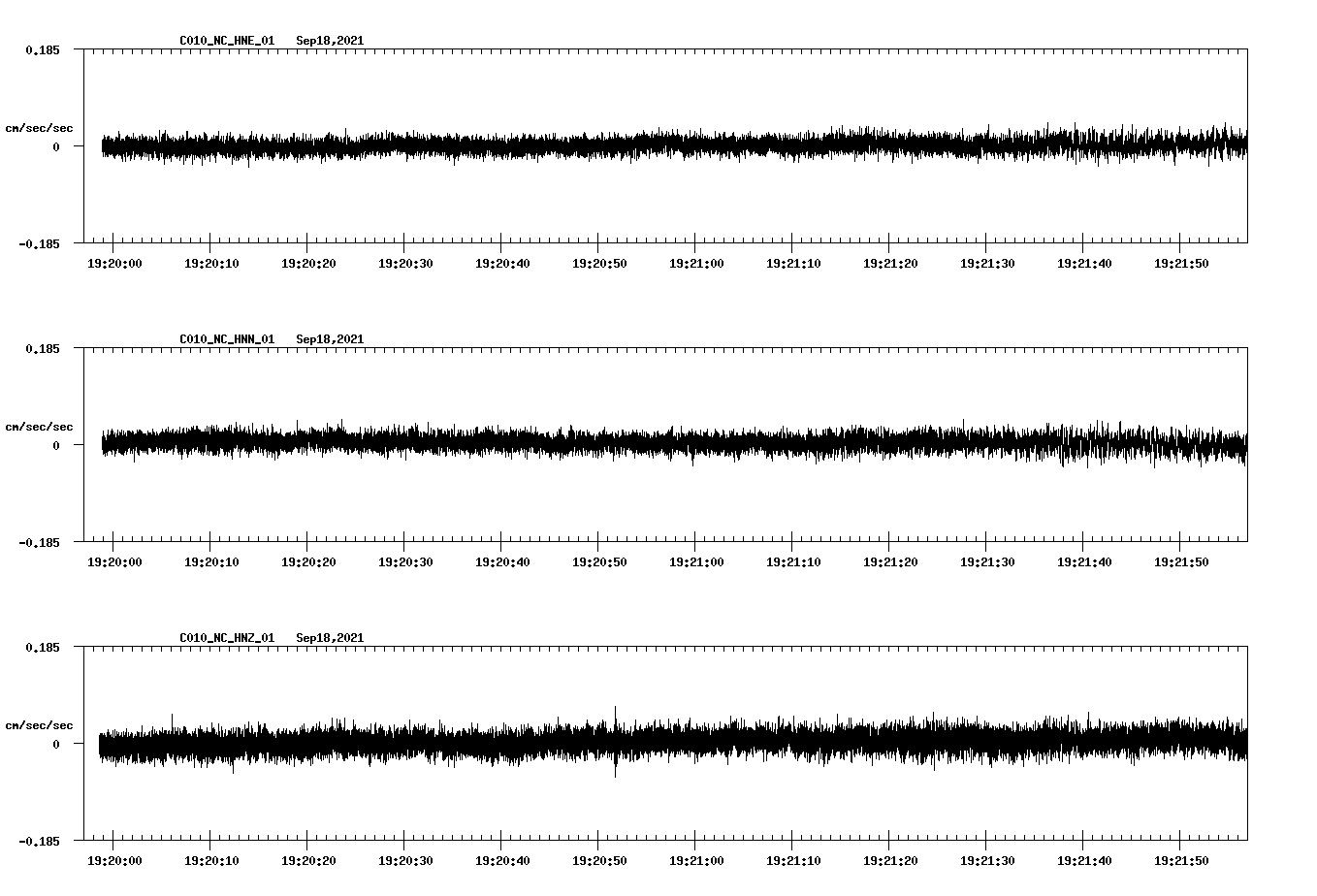Select the 19:21:00 tick label on HNE plot
Image resolution: width=1317 pixels, height=896 pixels.
tap(696, 263)
